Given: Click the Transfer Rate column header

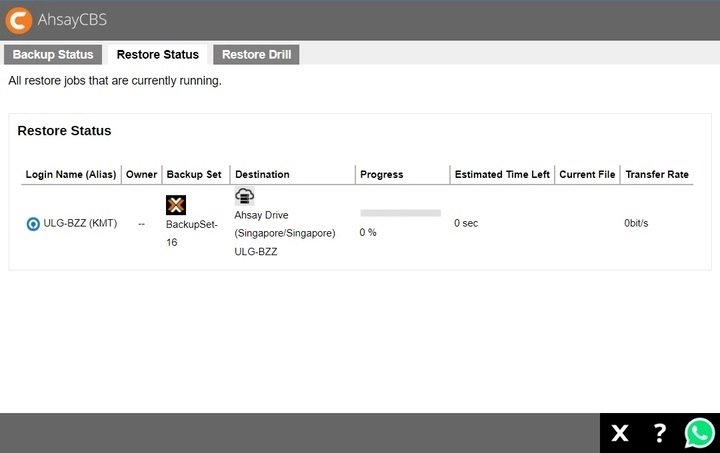Looking at the screenshot, I should (657, 174).
